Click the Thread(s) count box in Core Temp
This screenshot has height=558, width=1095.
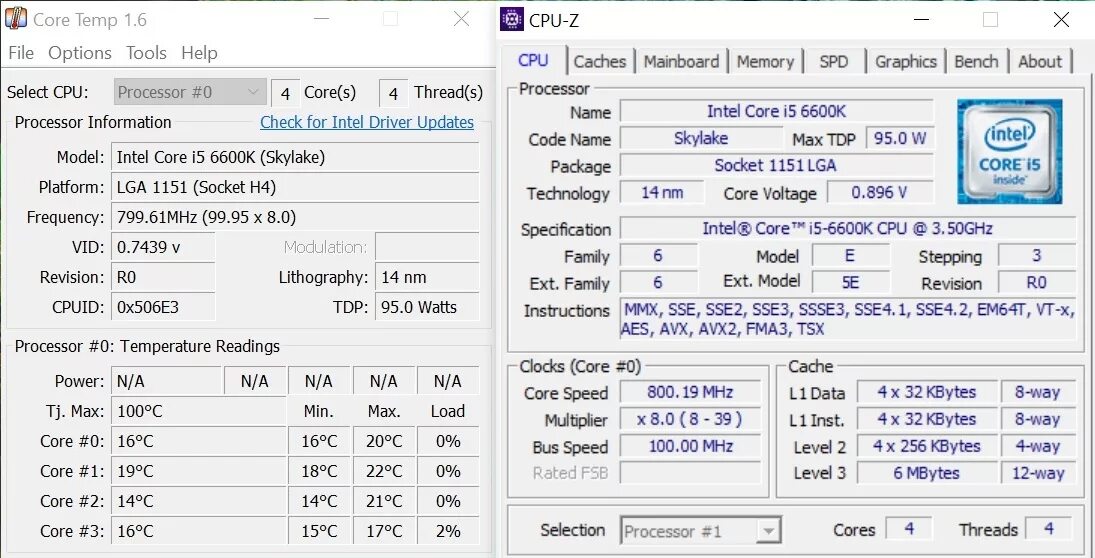[x=394, y=93]
